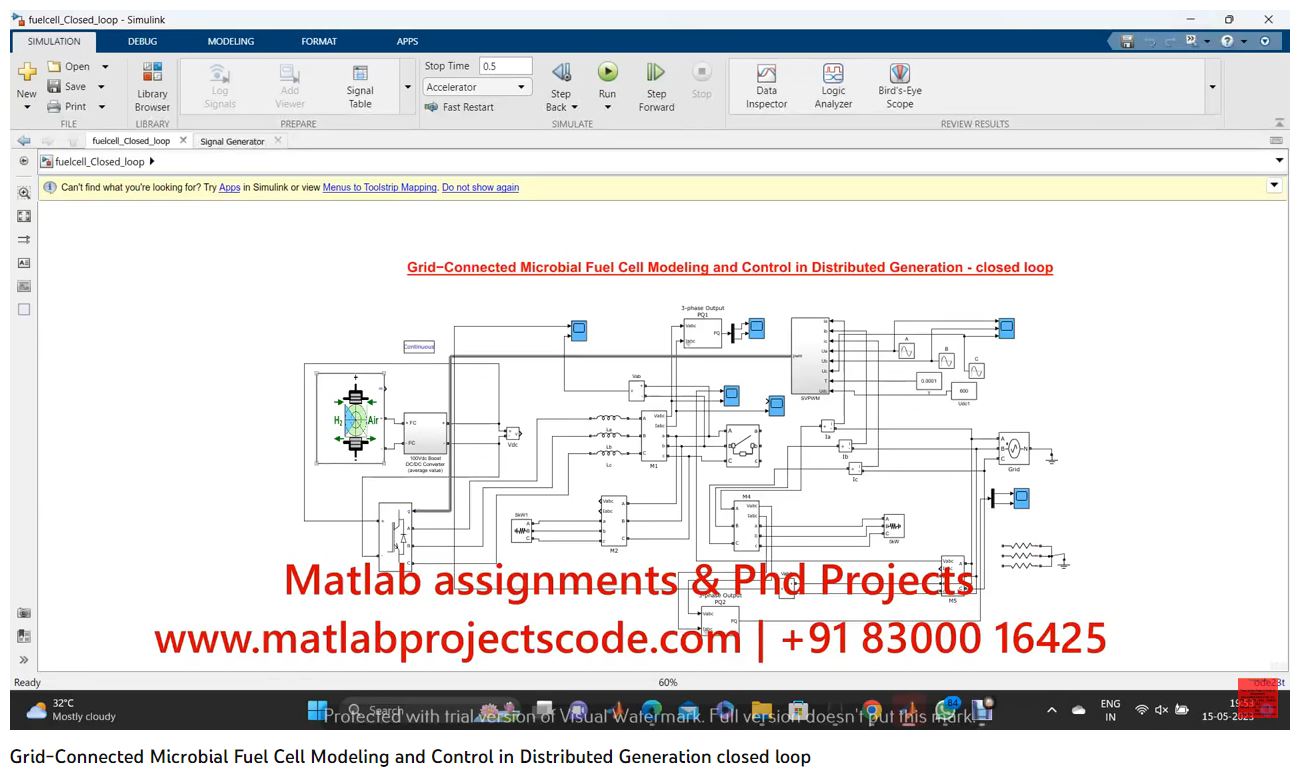Open the Signal Table
1304x772 pixels.
[x=360, y=86]
